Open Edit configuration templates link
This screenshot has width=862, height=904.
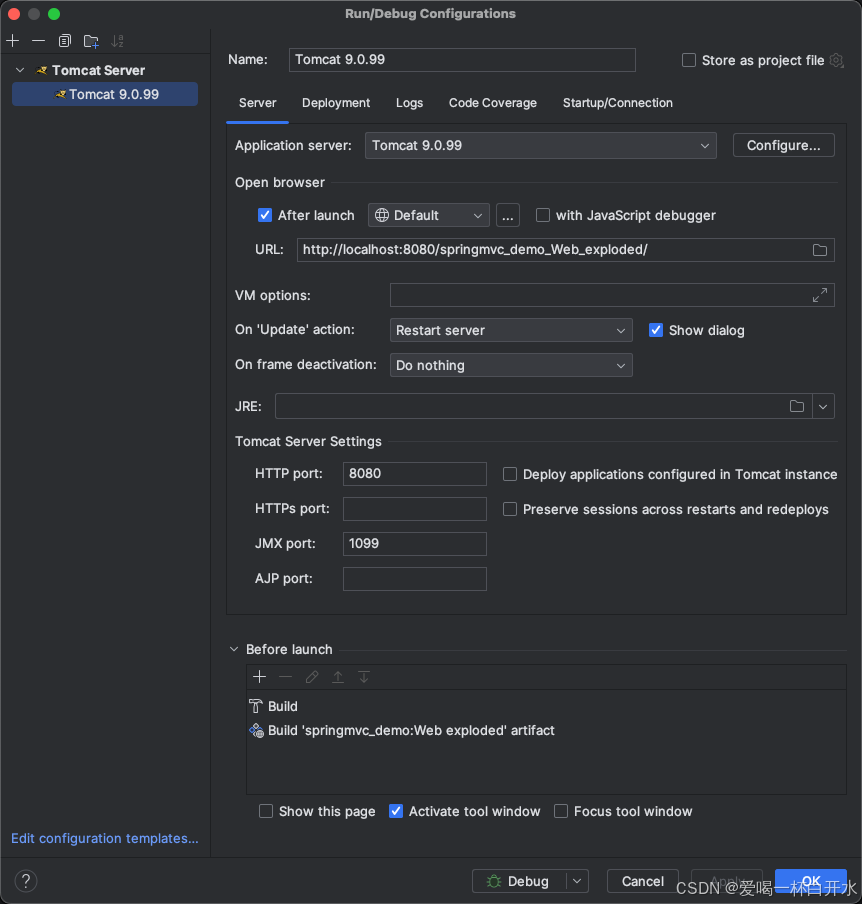tap(105, 838)
